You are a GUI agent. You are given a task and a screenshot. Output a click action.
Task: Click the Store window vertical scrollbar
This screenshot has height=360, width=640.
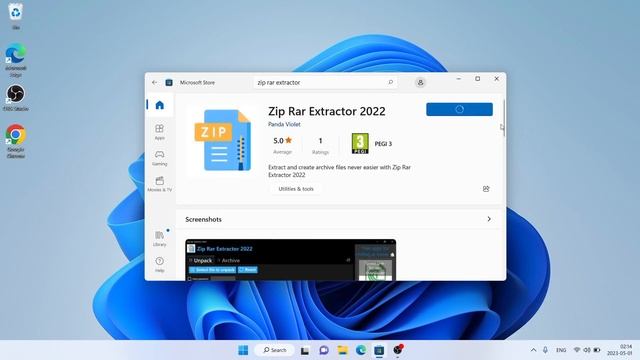504,118
